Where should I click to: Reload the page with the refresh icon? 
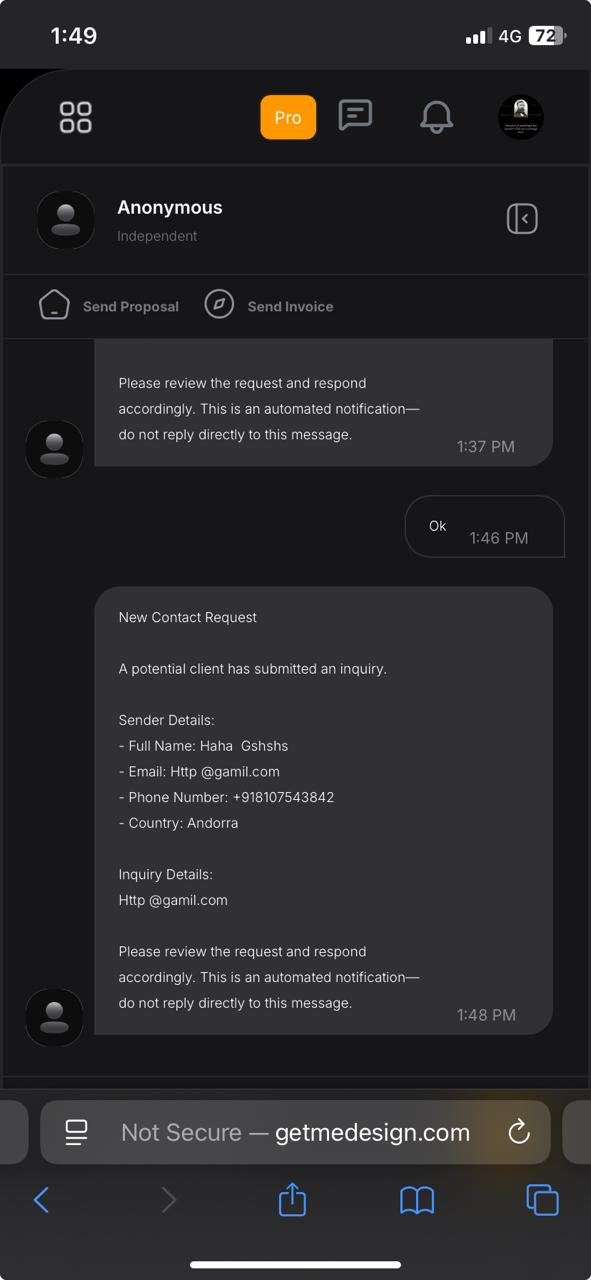pos(518,1132)
